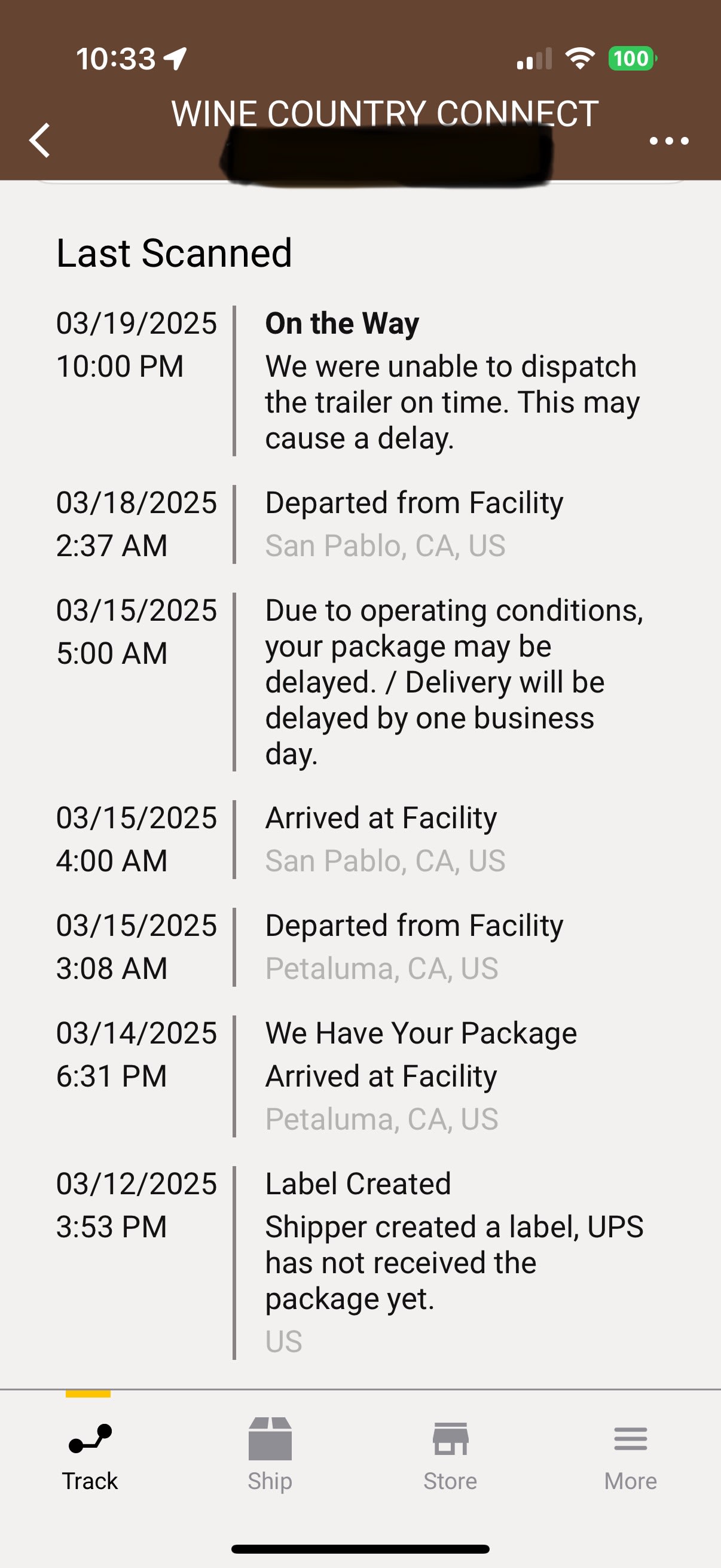The image size is (721, 1568).
Task: Switch to the Store tab label
Action: (450, 1481)
